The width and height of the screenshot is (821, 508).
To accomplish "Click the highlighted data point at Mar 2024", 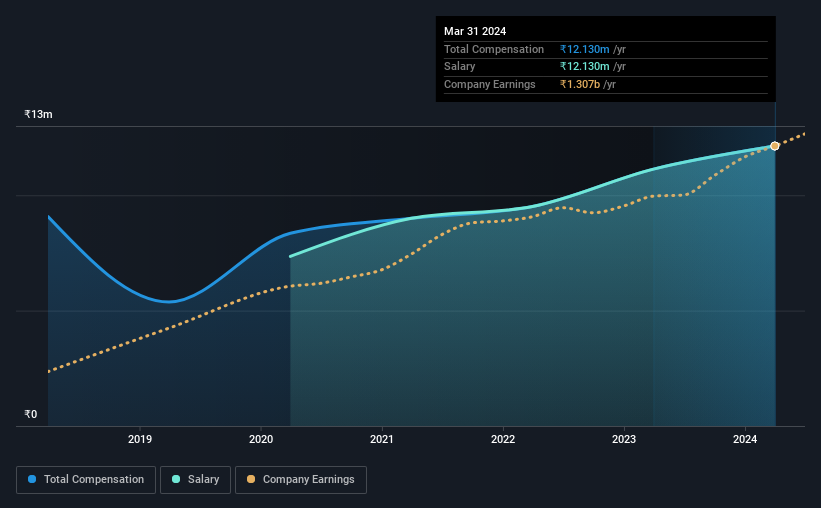I will [775, 146].
